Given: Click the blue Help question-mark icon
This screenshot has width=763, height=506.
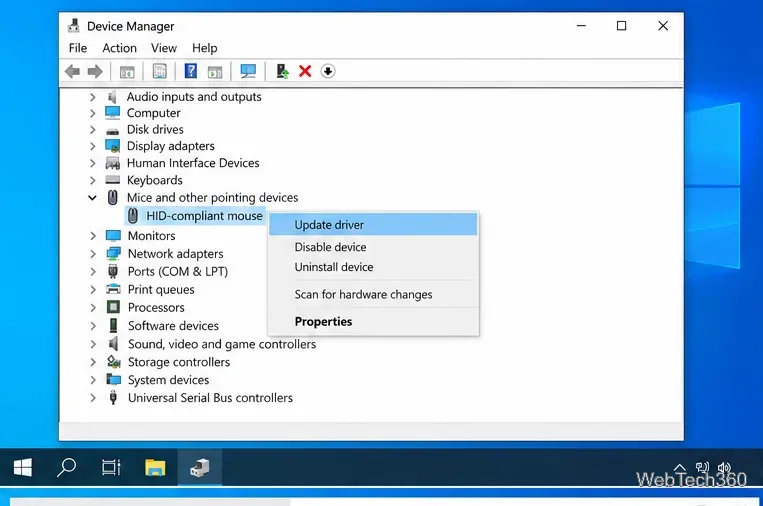Looking at the screenshot, I should click(191, 71).
